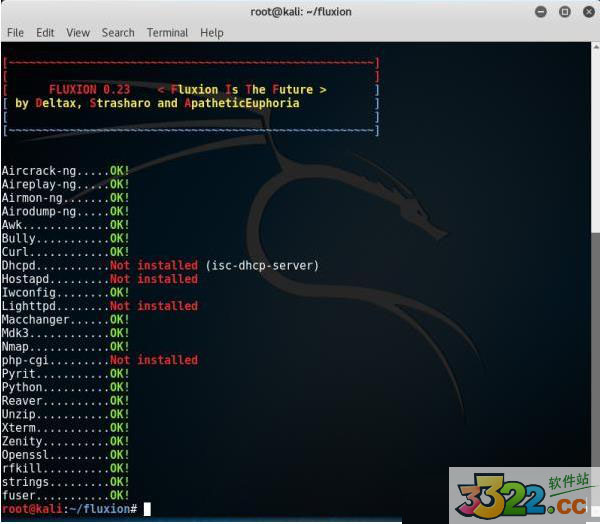Screen dimensions: 600x524
Task: Open the Edit menu
Action: coord(45,33)
